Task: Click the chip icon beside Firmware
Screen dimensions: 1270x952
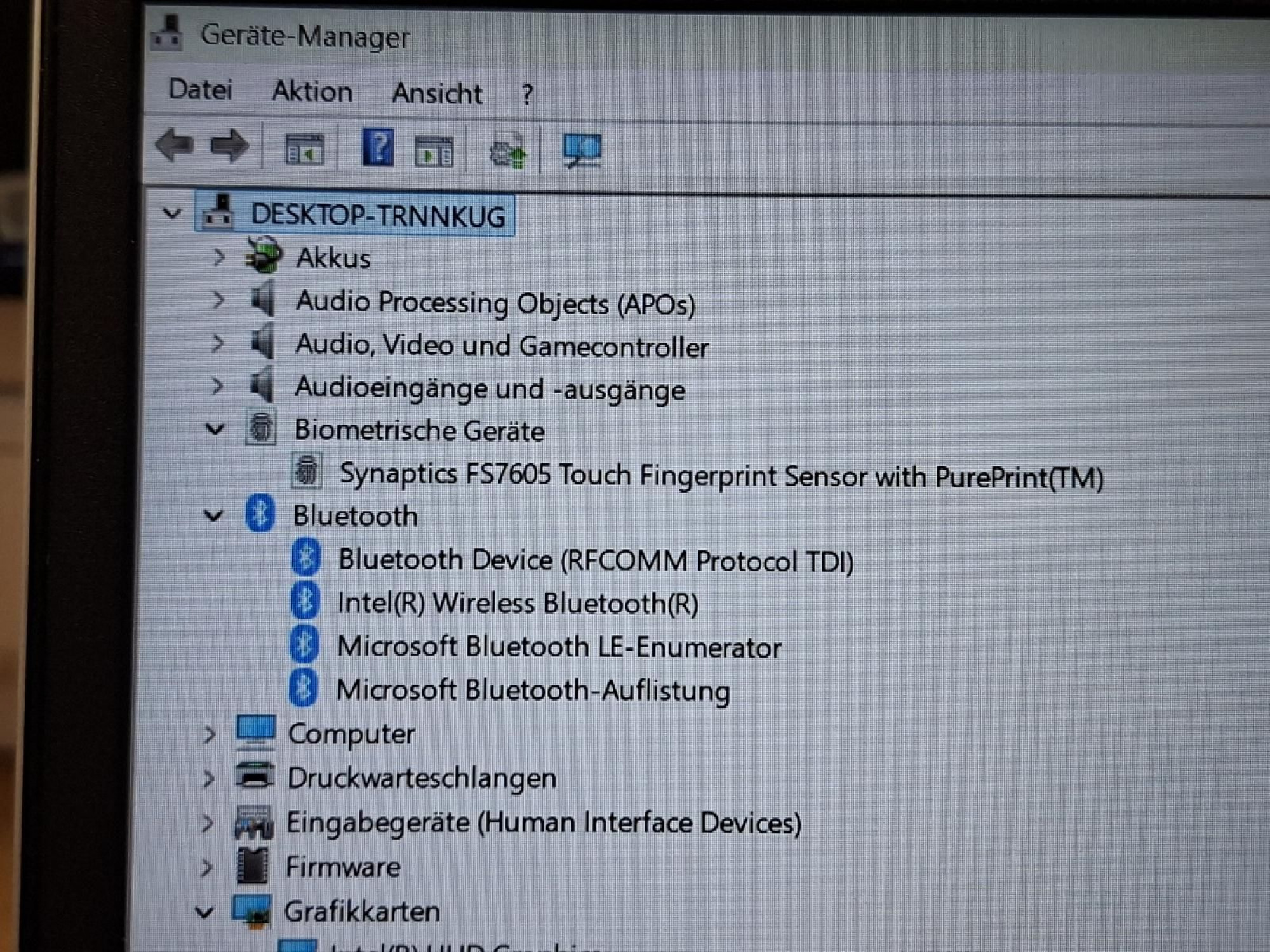Action: [x=252, y=865]
